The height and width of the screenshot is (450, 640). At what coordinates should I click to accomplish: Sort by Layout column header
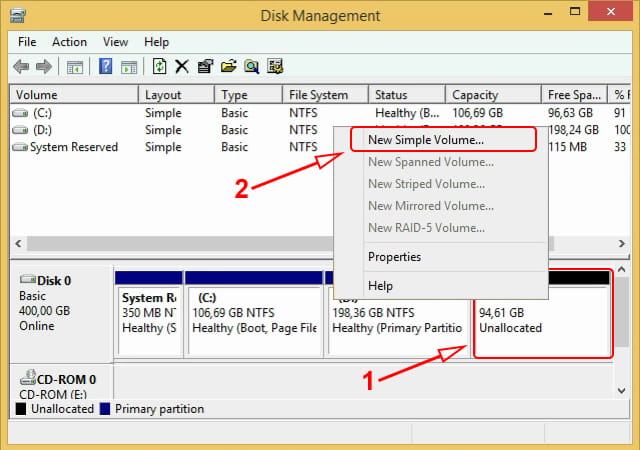[x=176, y=95]
